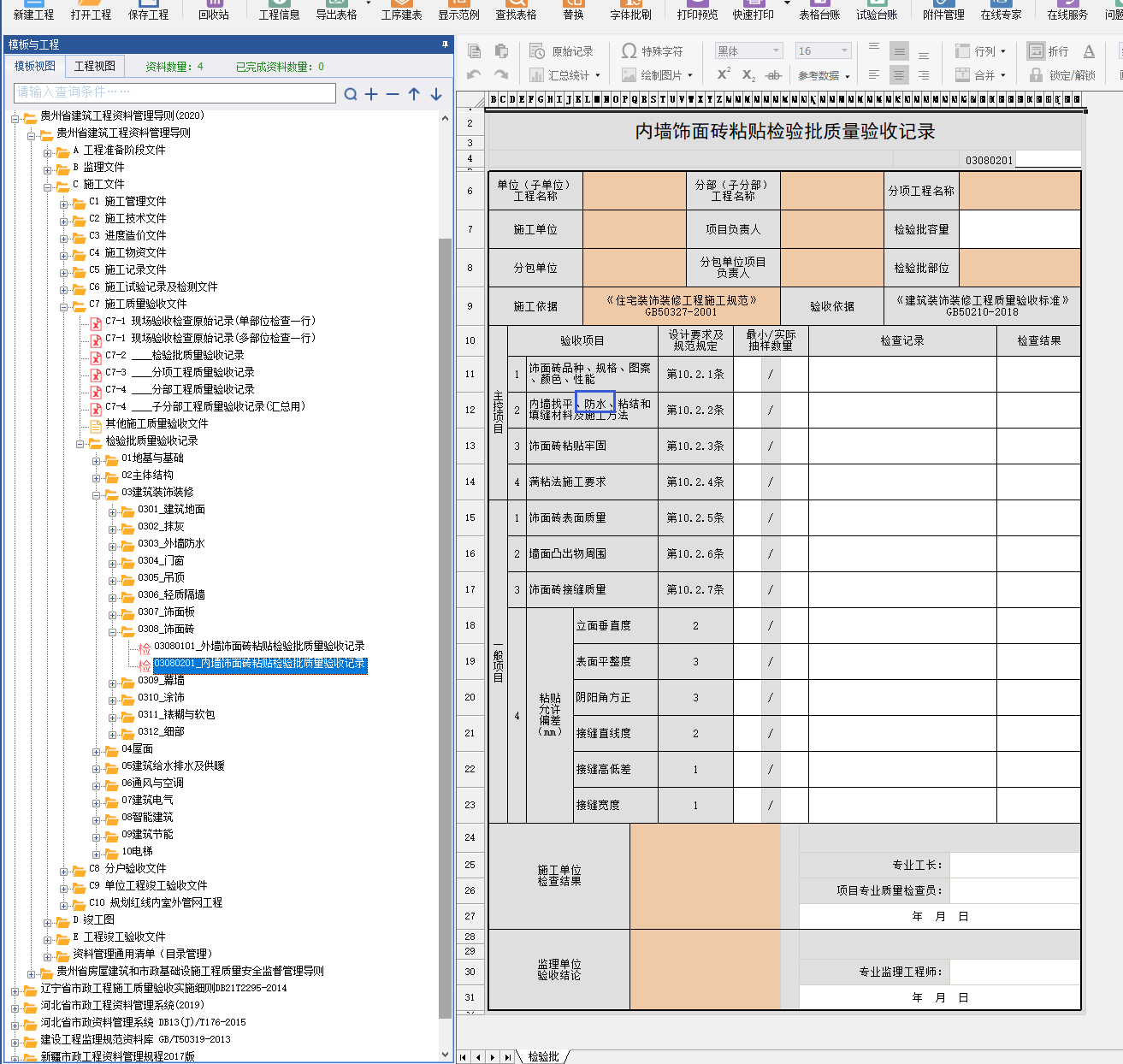The height and width of the screenshot is (1064, 1123).
Task: Toggle 折行 text wrap
Action: 1048,51
